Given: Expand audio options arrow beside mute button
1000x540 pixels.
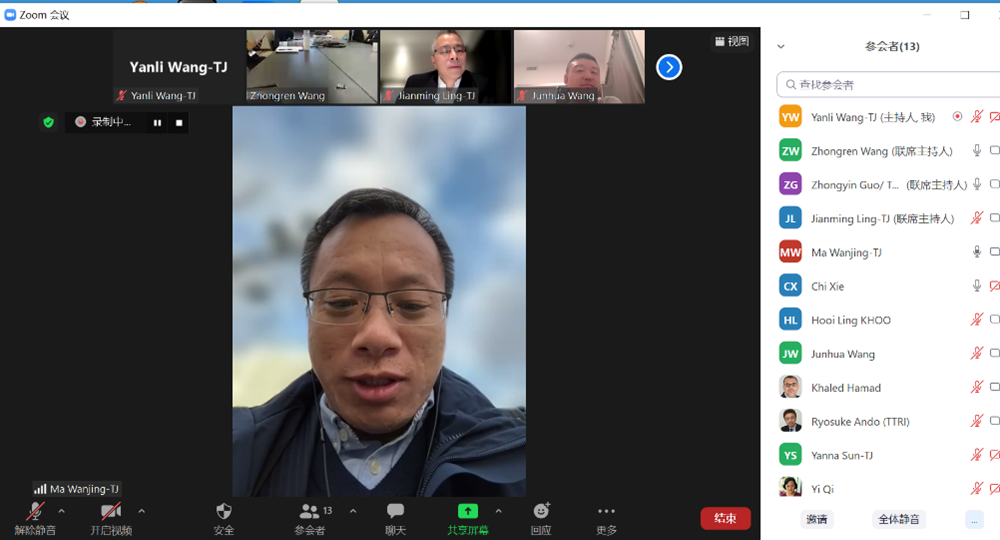Looking at the screenshot, I should [61, 511].
